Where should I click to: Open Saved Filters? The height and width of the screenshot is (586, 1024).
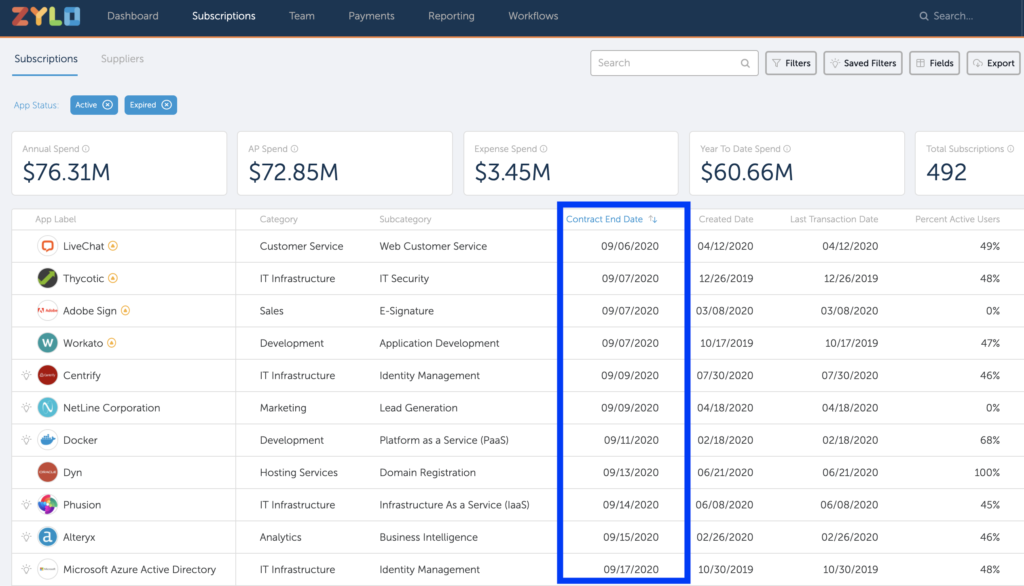(863, 63)
